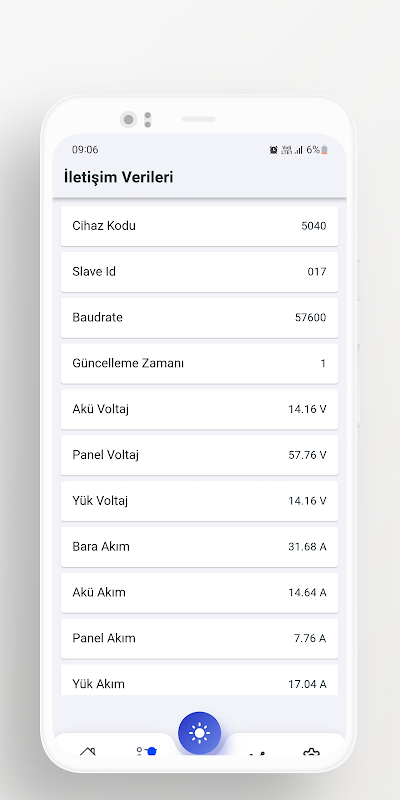
Task: Select the Cihaz Kodu row
Action: 199,226
